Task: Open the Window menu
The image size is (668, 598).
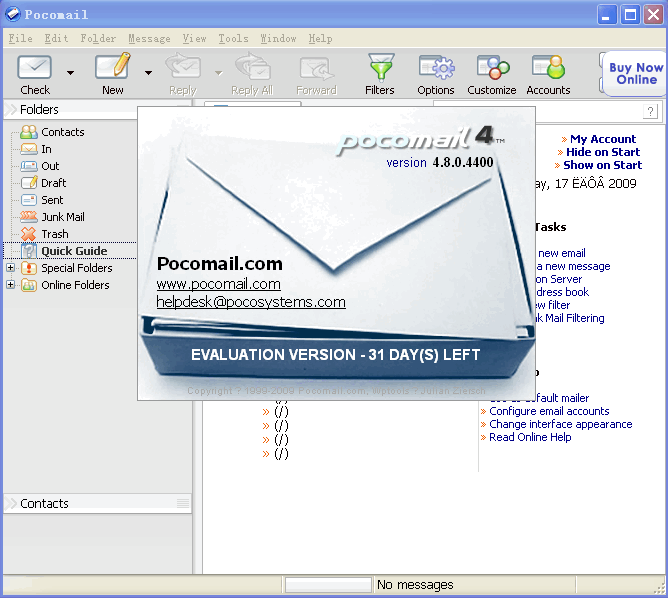Action: [278, 38]
